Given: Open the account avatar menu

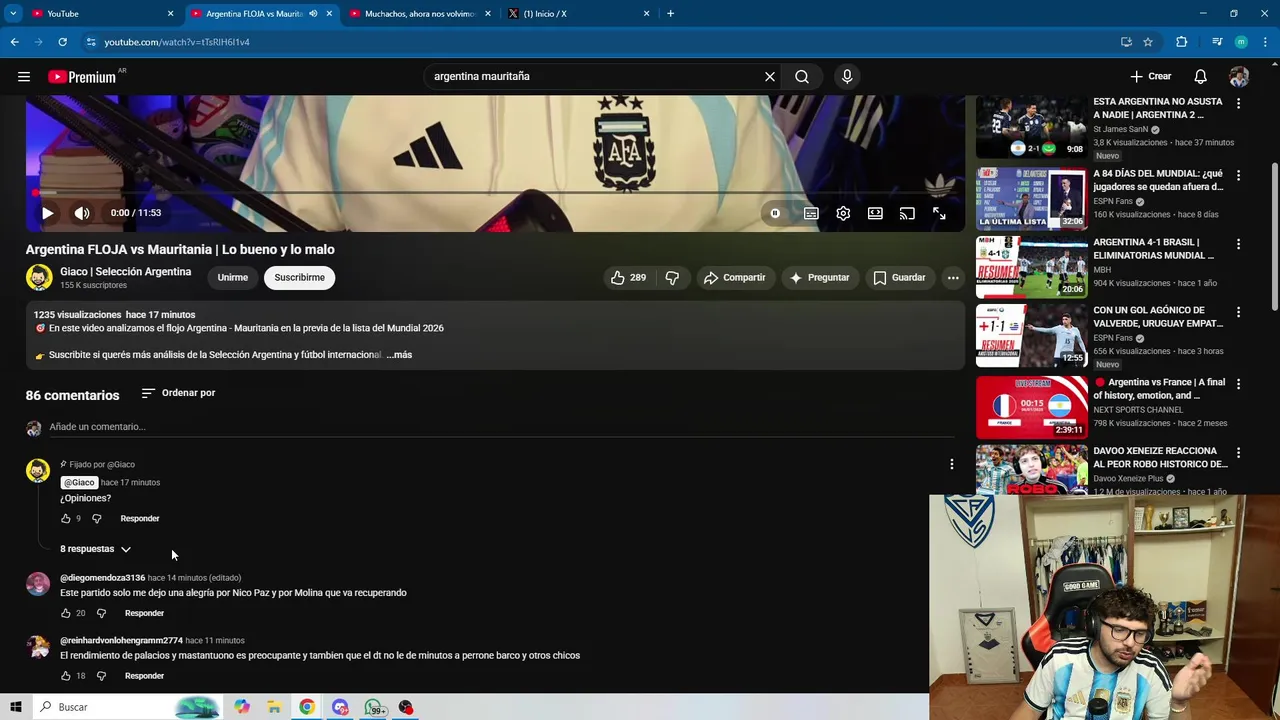Looking at the screenshot, I should coord(1239,76).
